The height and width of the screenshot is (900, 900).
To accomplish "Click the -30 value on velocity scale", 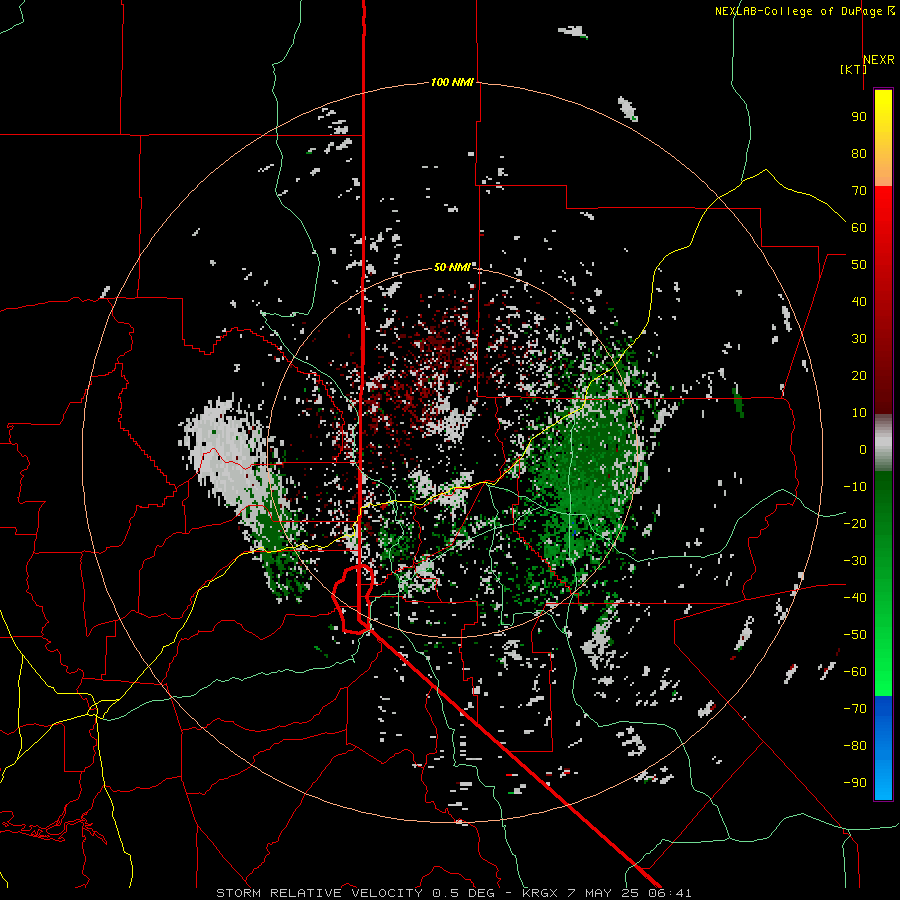I will click(855, 561).
